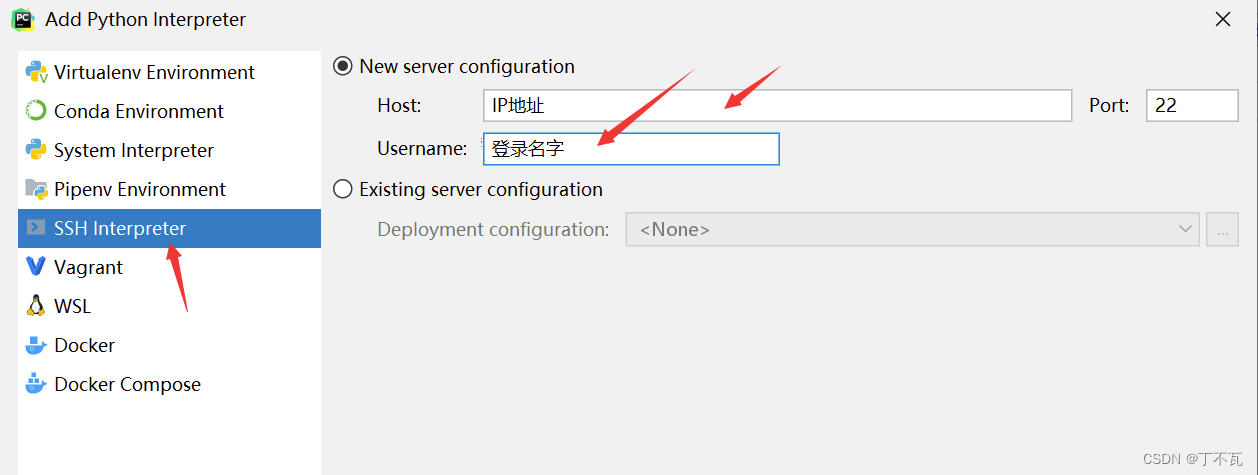
Task: Click the Pipenv Environment folder icon
Action: pos(37,189)
